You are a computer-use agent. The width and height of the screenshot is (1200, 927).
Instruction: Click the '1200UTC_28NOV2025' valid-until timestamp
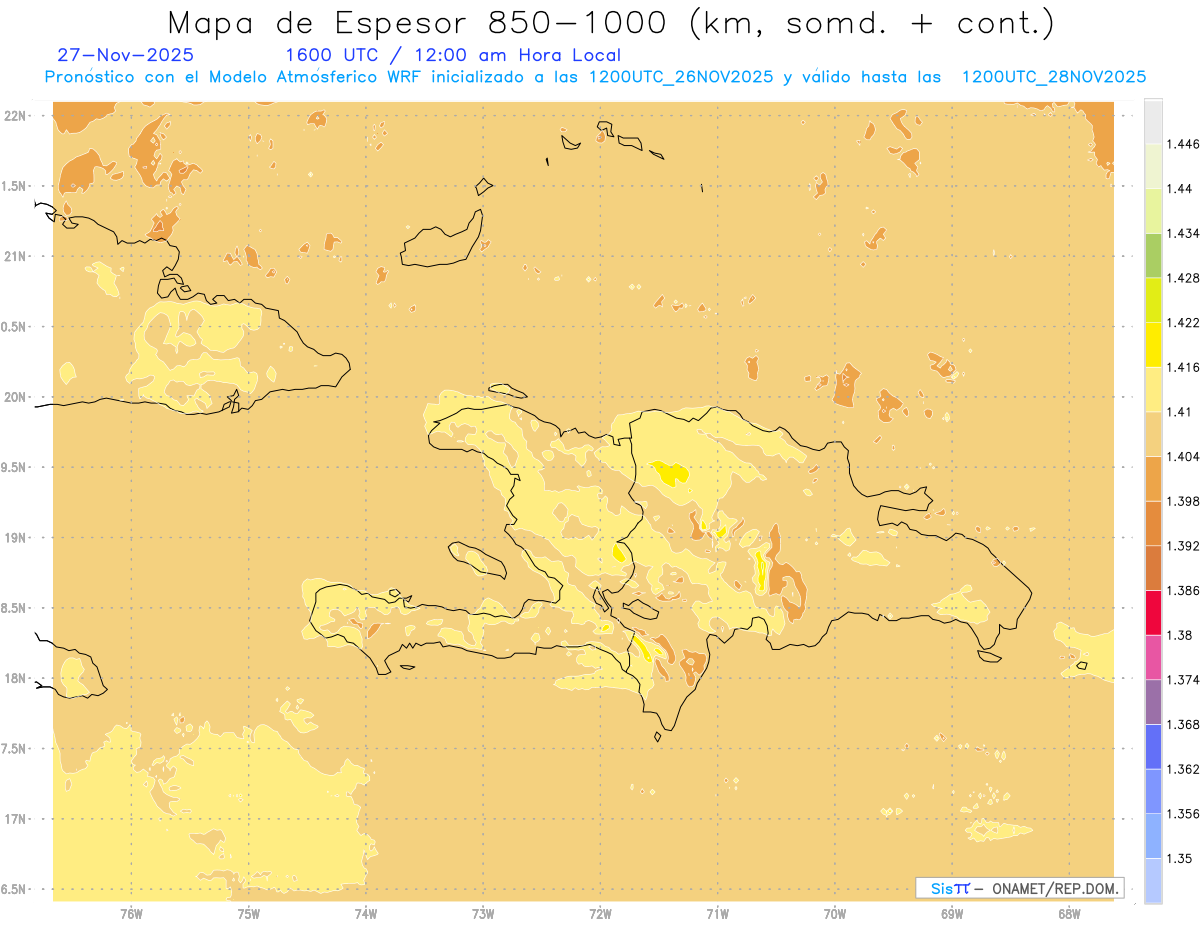[1053, 77]
